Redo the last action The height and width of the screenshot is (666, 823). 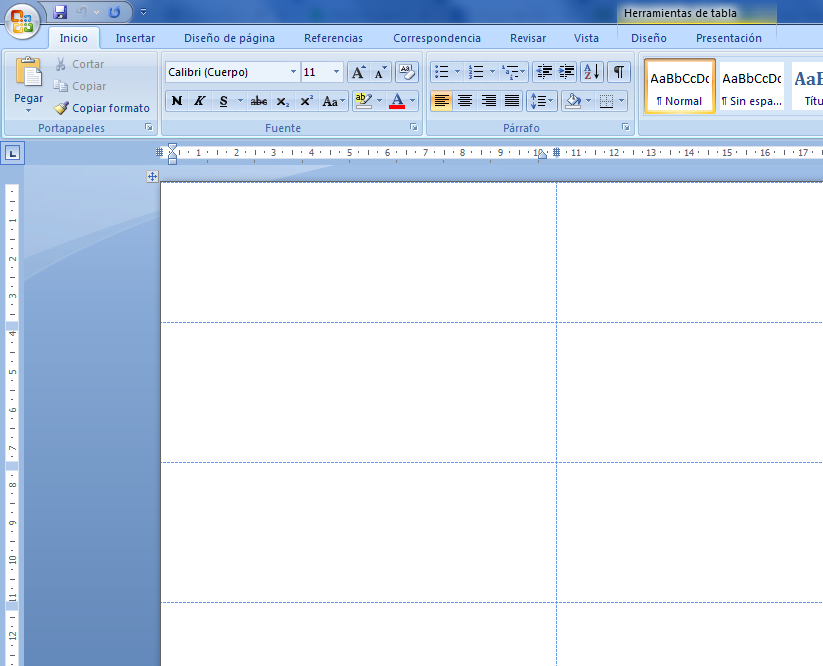(114, 12)
